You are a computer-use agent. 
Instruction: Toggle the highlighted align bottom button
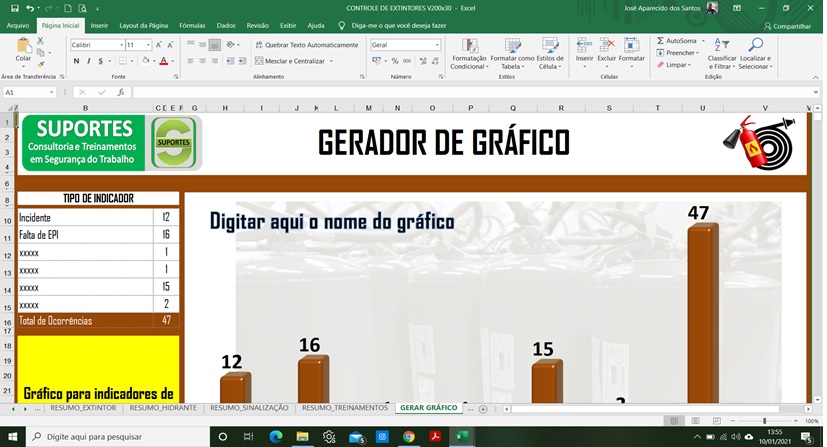click(x=214, y=45)
